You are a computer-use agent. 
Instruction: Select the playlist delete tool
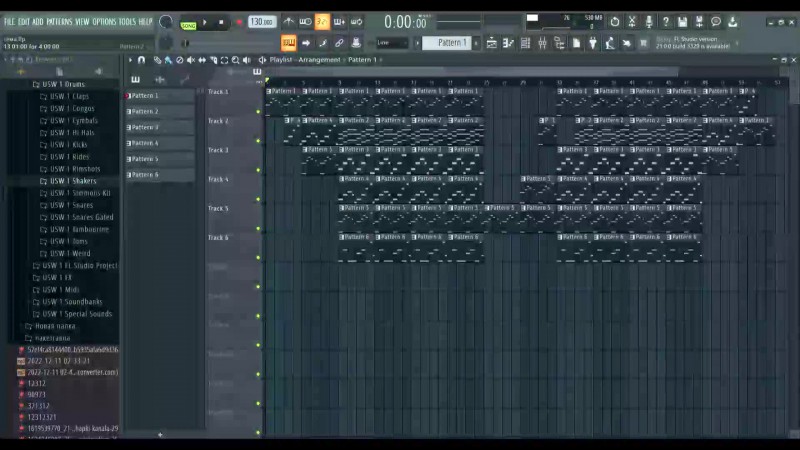tap(180, 60)
